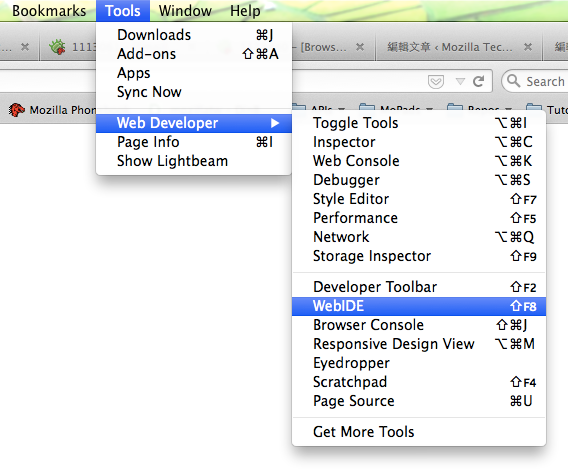The height and width of the screenshot is (472, 568).
Task: Click the Pocket save icon in URL bar
Action: (435, 82)
